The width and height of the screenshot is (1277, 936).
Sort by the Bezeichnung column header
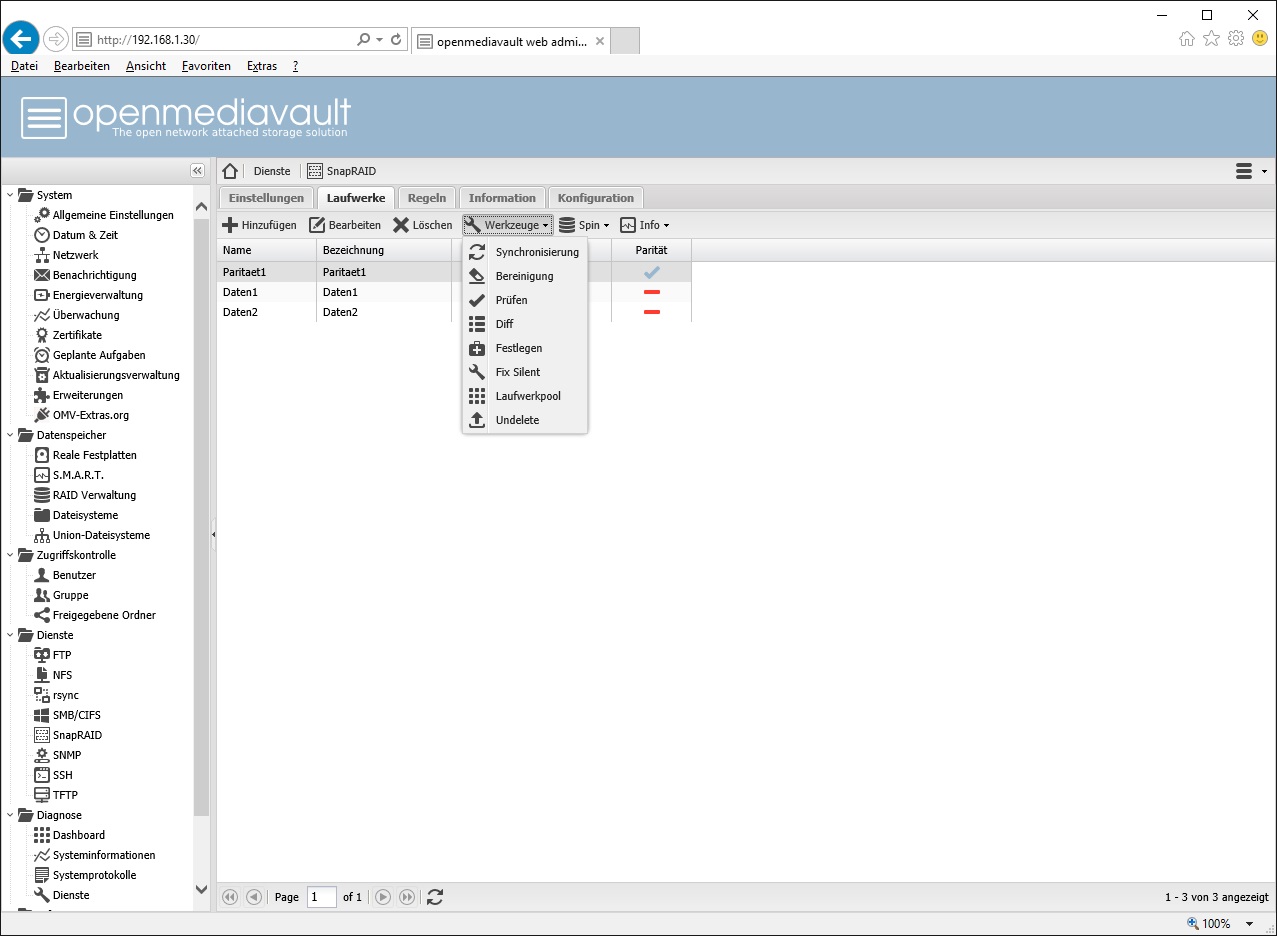click(384, 250)
